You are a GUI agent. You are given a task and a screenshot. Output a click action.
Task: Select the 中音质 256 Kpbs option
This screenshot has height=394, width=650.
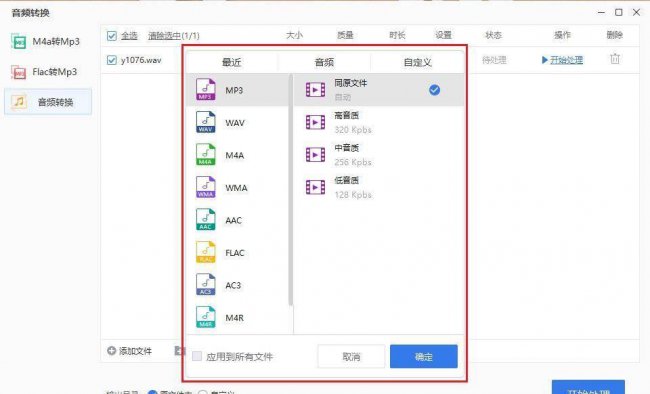pos(379,155)
